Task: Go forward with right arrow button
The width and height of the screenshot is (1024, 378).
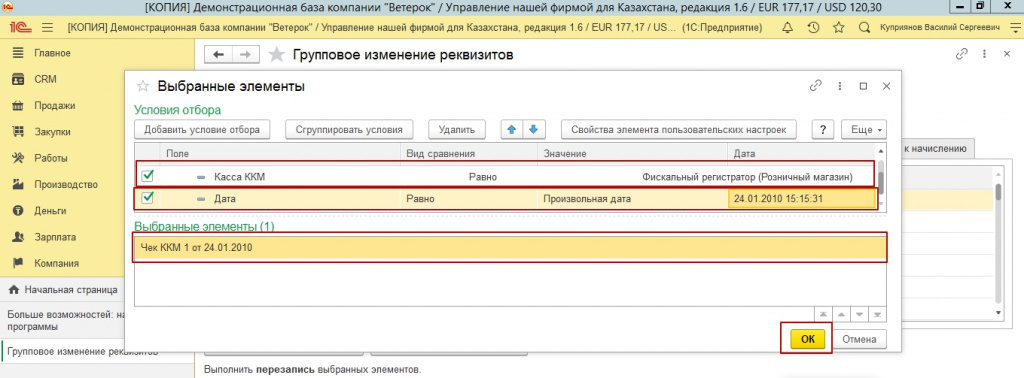Action: tap(246, 55)
